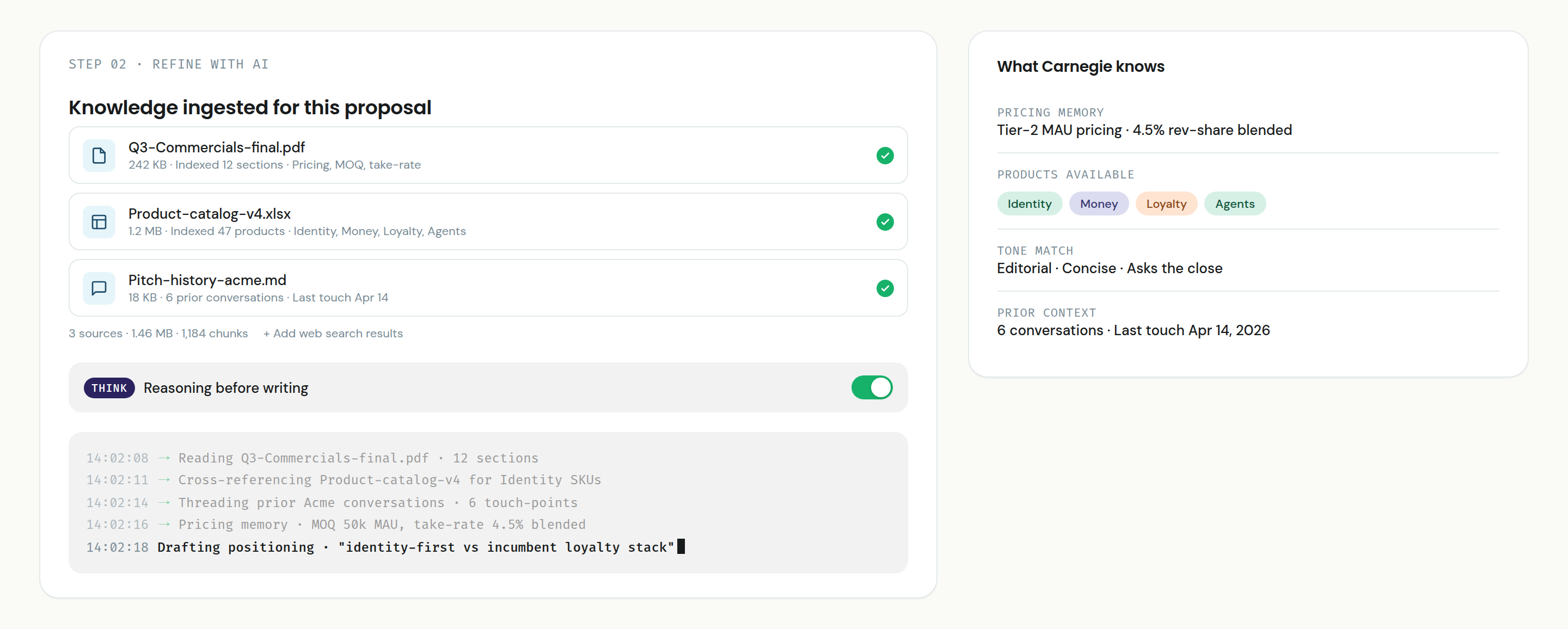Click the PRIOR CONTEXT section label
This screenshot has width=1568, height=629.
pyautogui.click(x=1046, y=313)
